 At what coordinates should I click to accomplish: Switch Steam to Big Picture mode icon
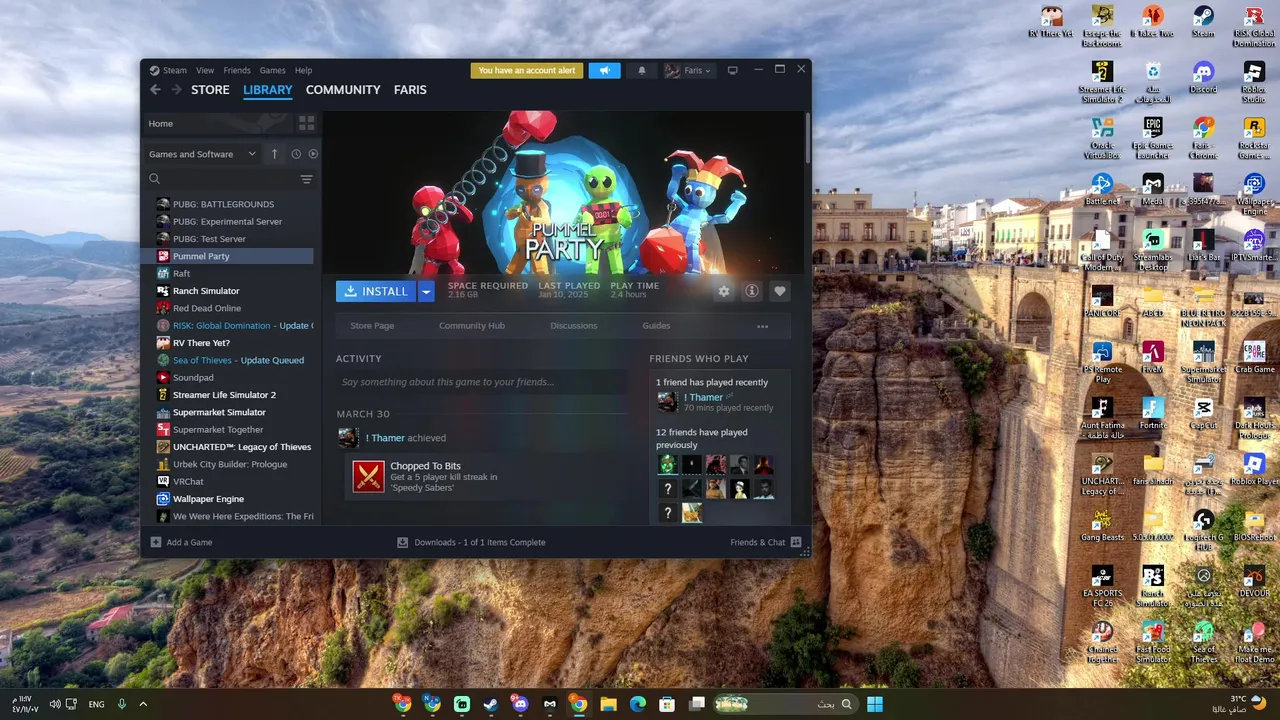[x=732, y=70]
